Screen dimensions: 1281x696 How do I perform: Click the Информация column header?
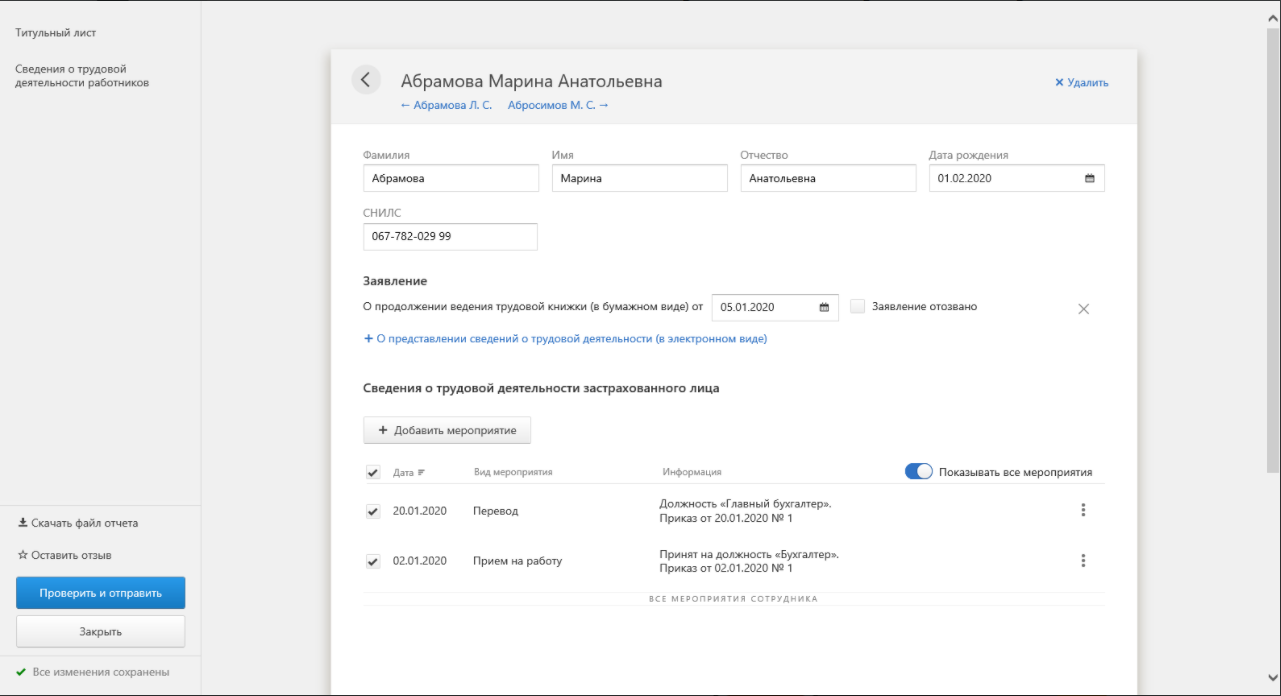(692, 472)
